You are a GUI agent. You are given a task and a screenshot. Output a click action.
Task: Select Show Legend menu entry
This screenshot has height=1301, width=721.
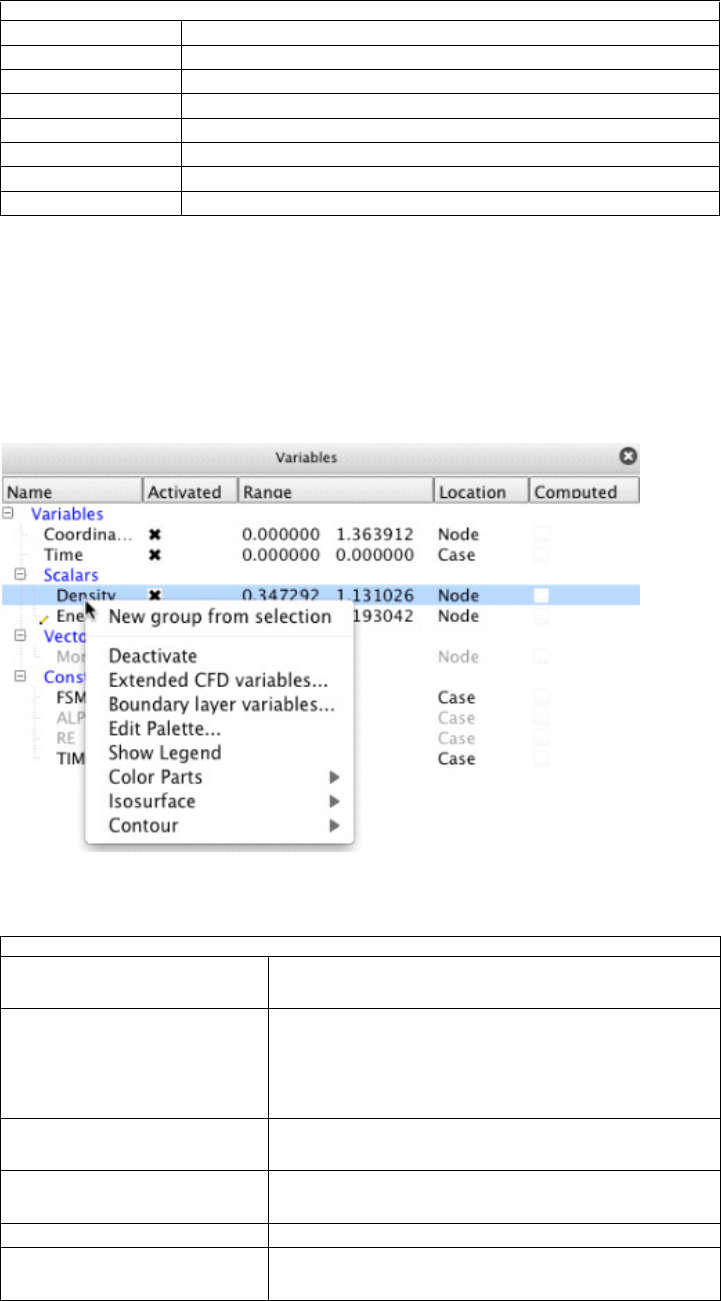[219, 752]
